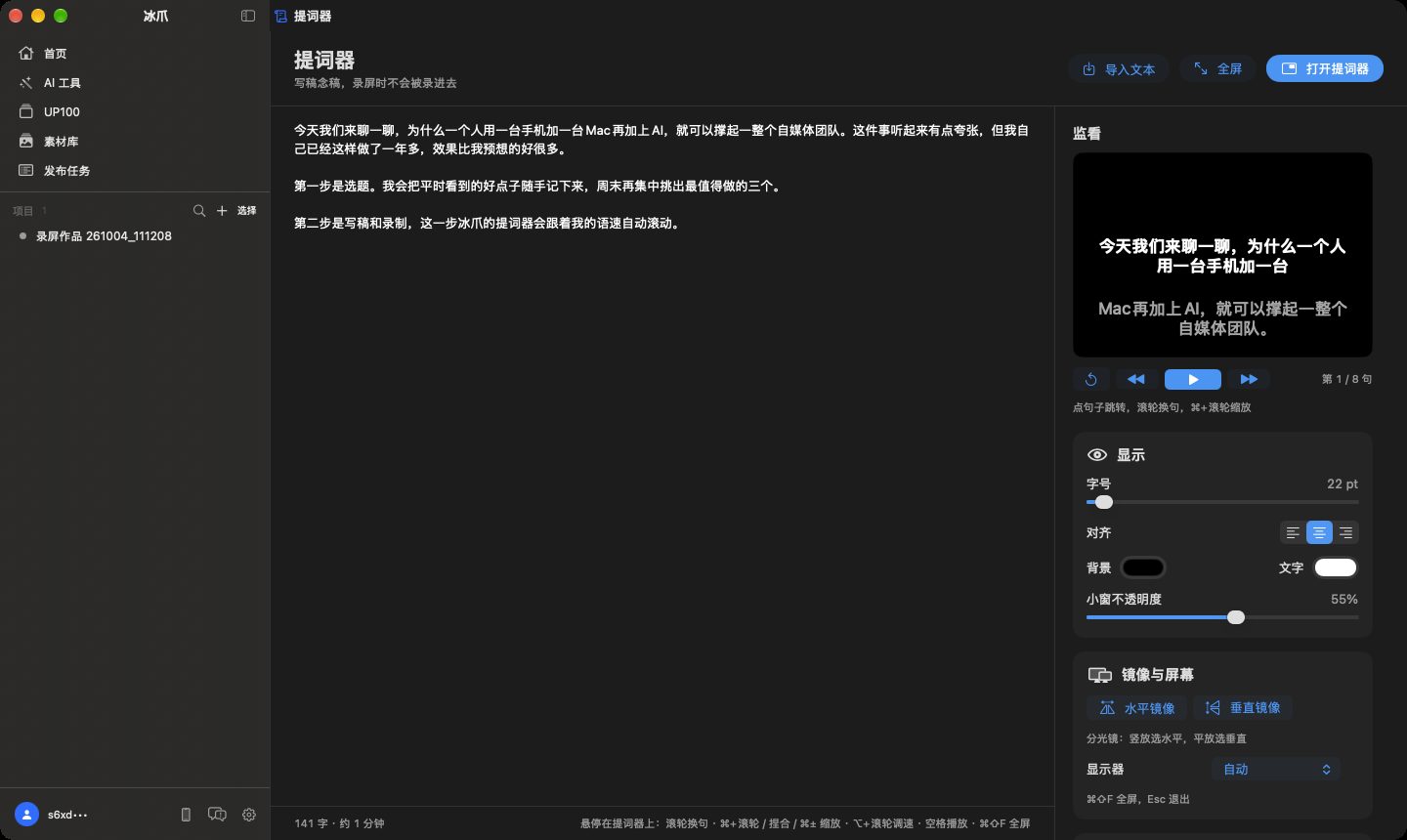Image resolution: width=1407 pixels, height=840 pixels.
Task: Click 打开提词器 button
Action: click(1325, 69)
